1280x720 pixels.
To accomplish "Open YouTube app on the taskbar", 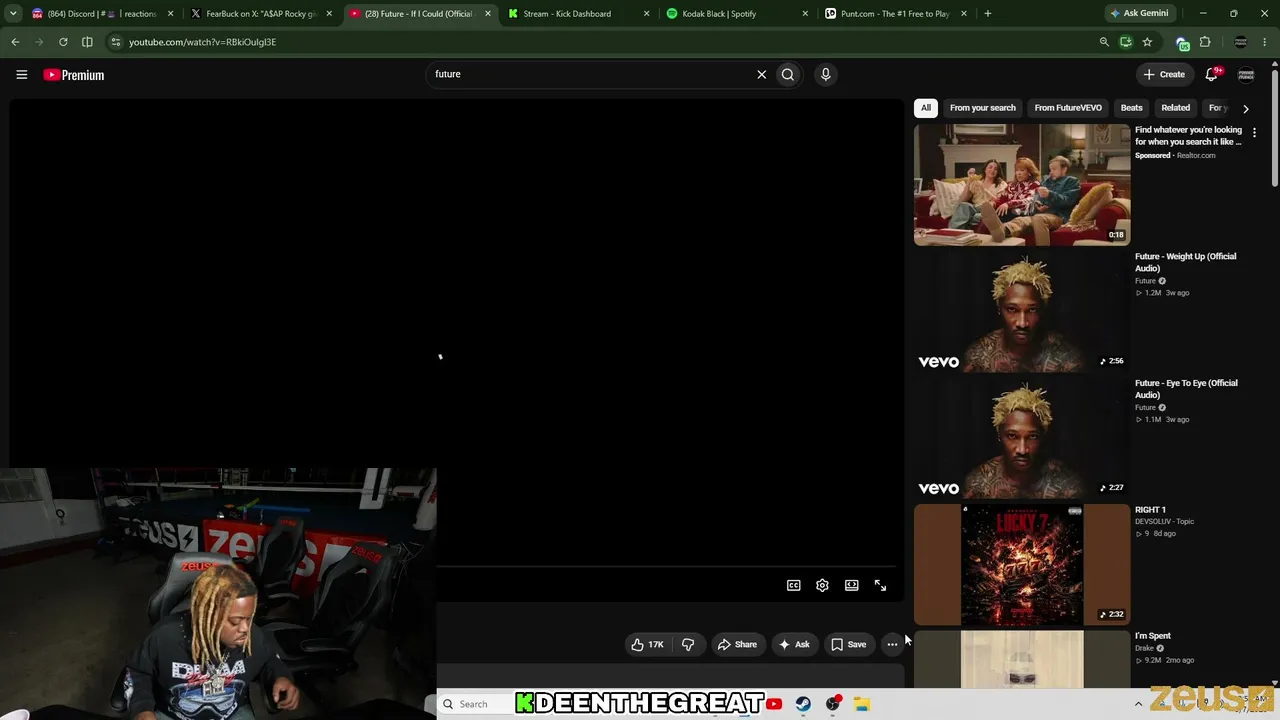I will (x=774, y=704).
